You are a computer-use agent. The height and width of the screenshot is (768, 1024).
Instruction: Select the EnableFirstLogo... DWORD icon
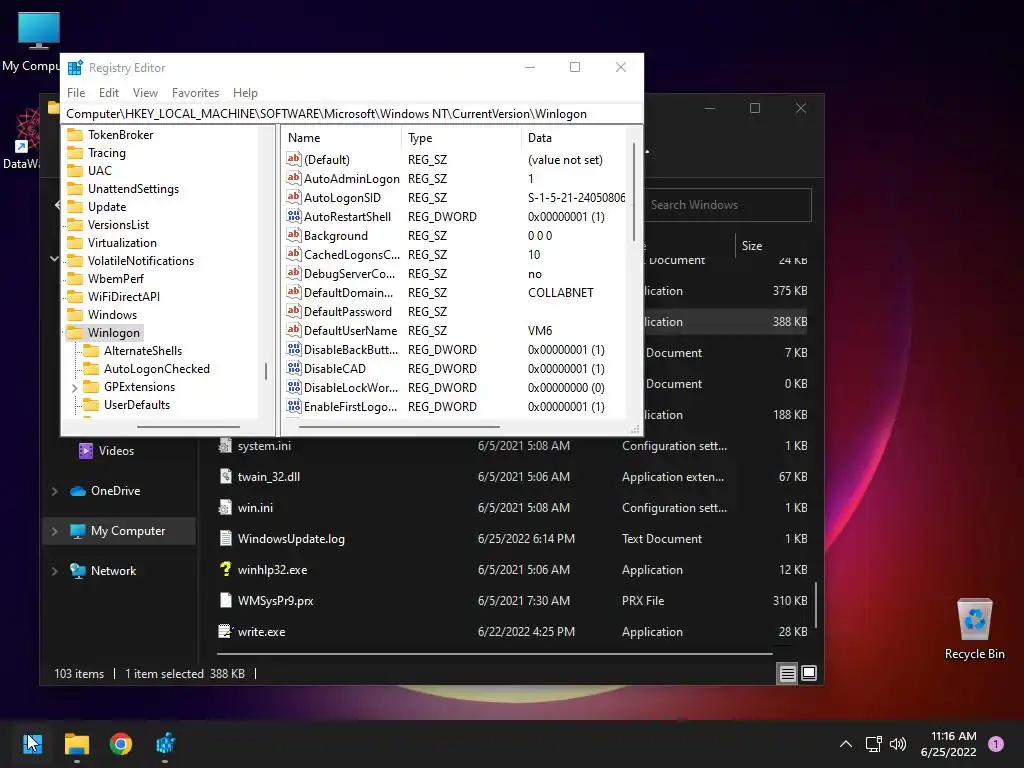coord(294,406)
